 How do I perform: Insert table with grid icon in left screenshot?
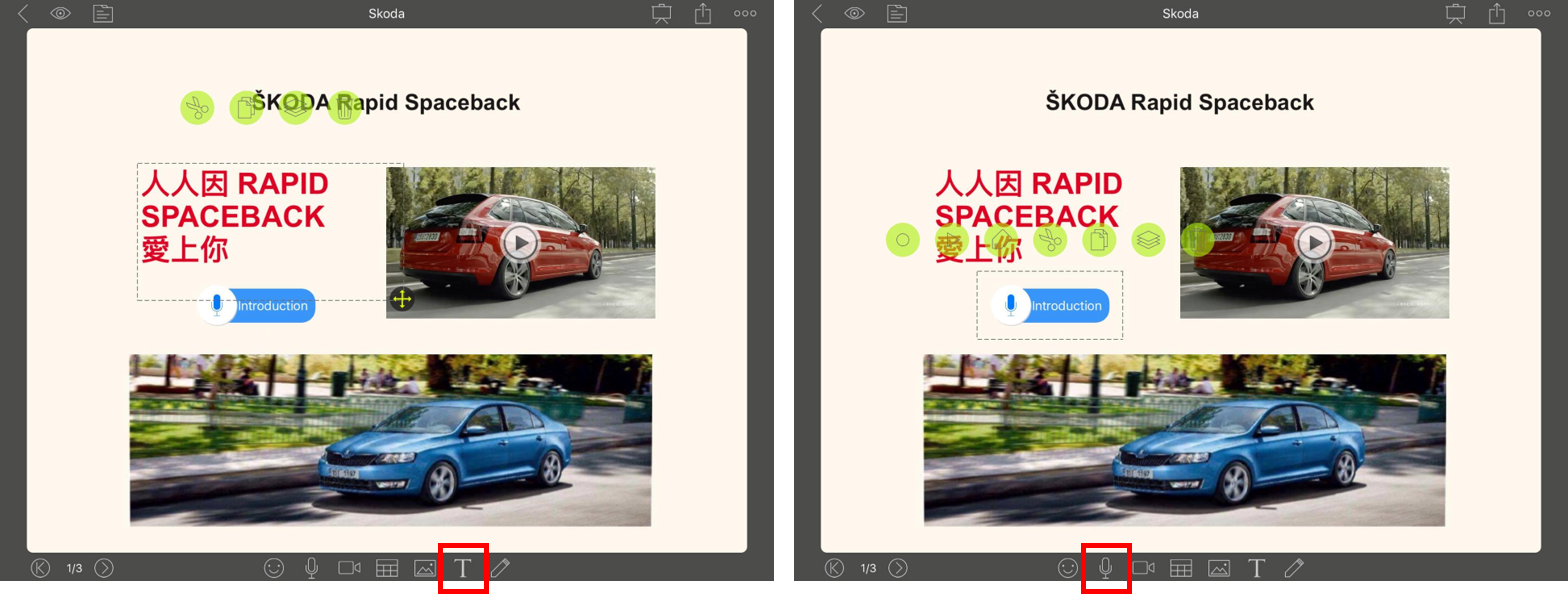[x=387, y=568]
